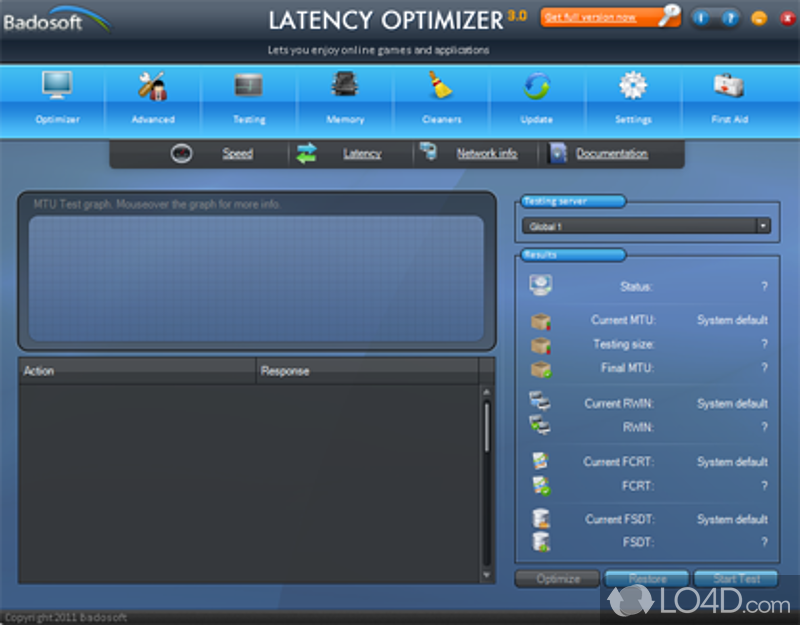Viewport: 800px width, 625px height.
Task: Click the RWIN network icon with checkmark
Action: coord(540,424)
